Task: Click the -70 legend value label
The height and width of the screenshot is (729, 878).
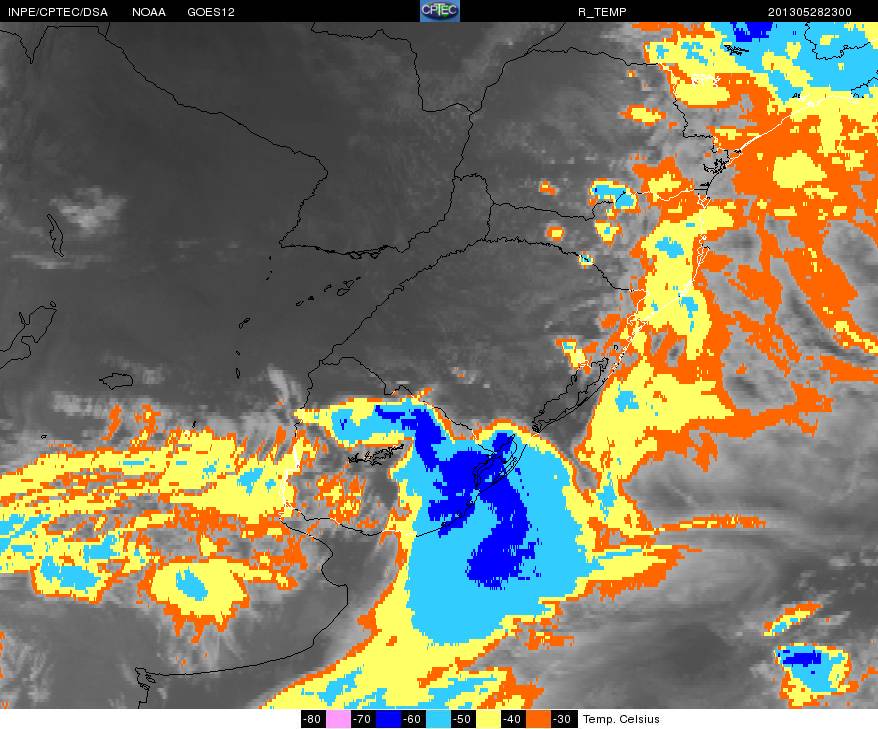Action: click(x=363, y=719)
